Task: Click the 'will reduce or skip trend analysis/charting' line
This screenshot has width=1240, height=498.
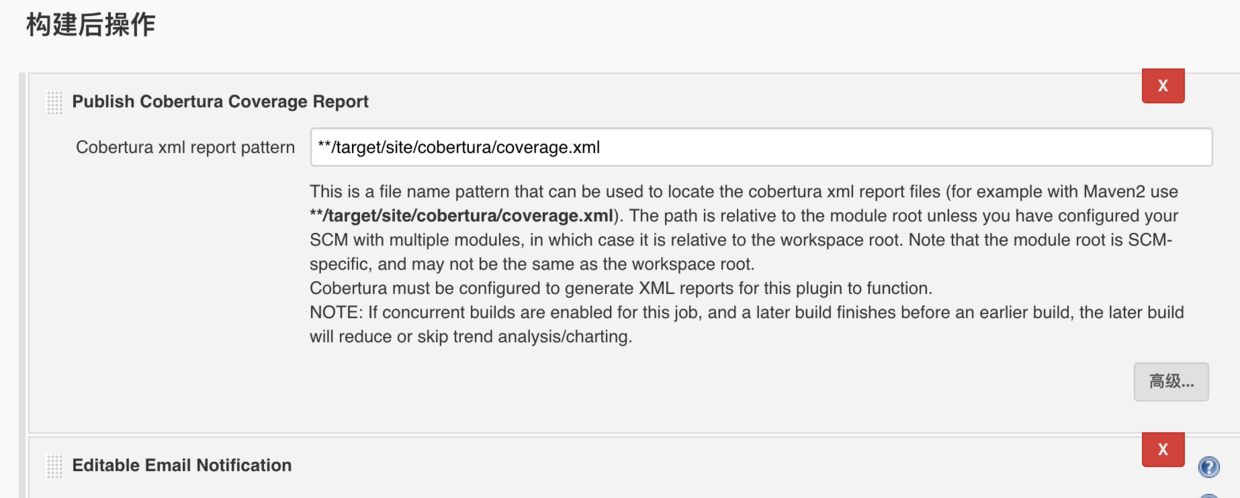Action: coord(470,337)
